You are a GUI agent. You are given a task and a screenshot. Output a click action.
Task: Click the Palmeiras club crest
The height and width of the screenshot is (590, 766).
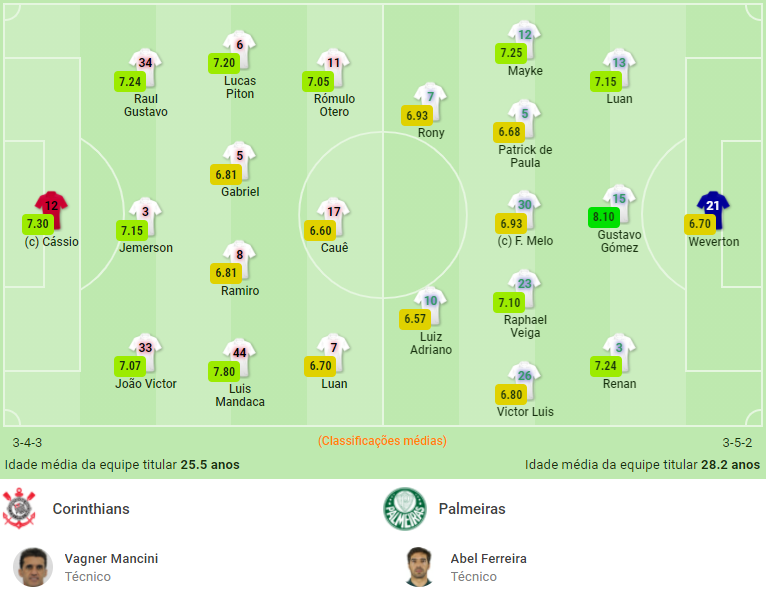pyautogui.click(x=404, y=509)
